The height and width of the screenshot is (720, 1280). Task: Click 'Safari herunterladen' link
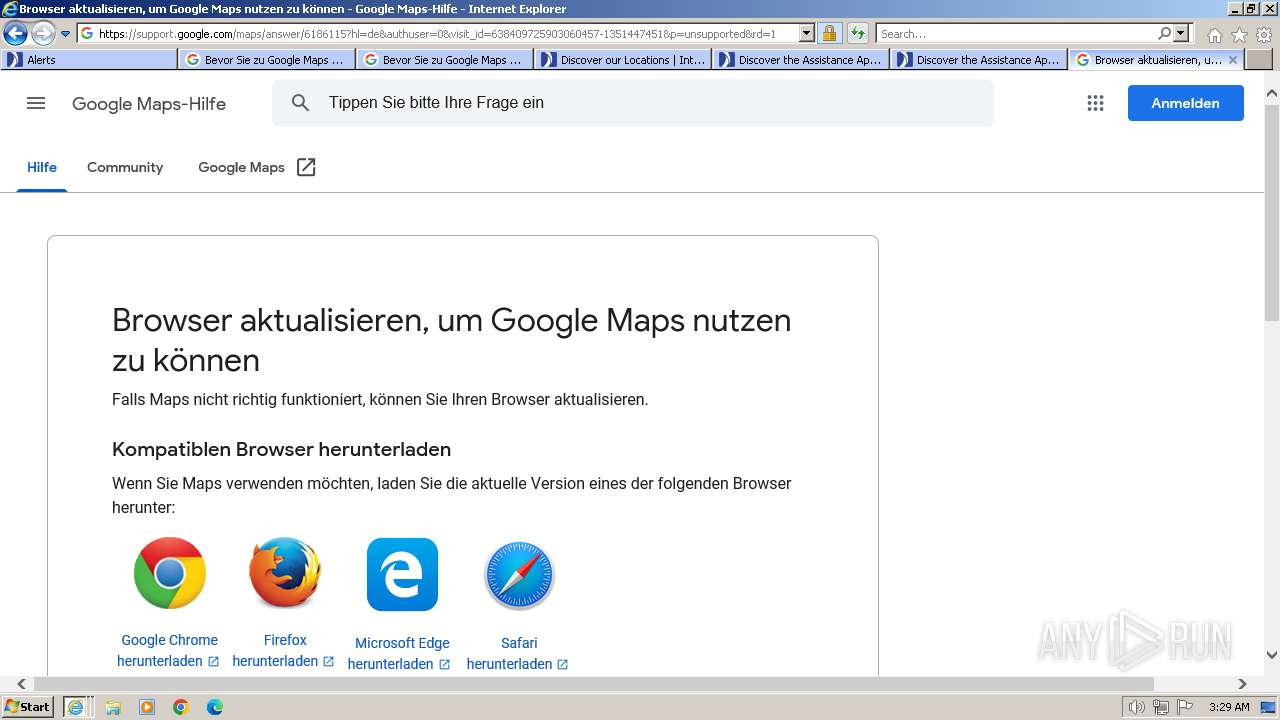[518, 653]
